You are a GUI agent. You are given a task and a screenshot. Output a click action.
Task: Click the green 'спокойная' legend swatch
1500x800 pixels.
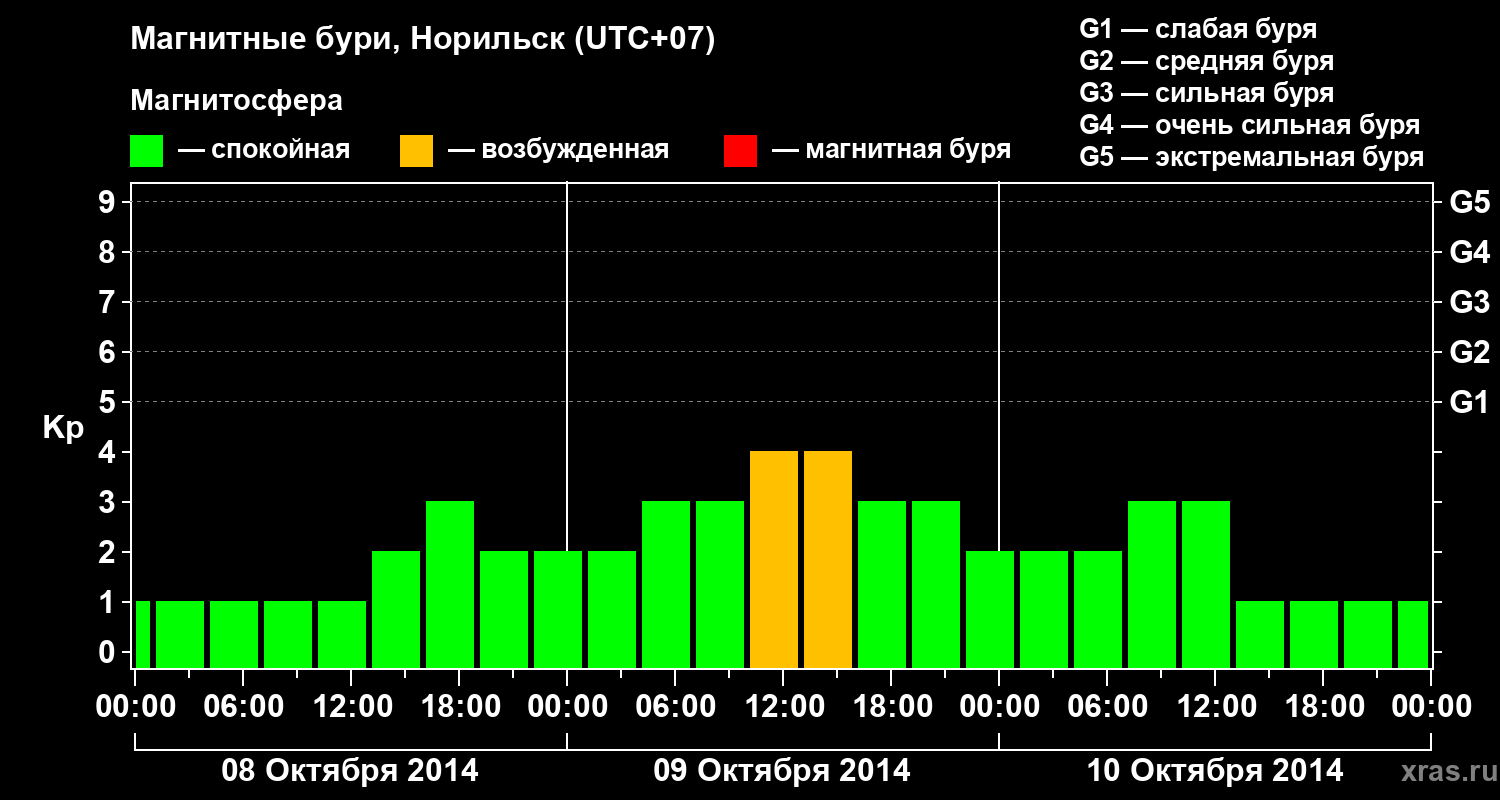(146, 151)
